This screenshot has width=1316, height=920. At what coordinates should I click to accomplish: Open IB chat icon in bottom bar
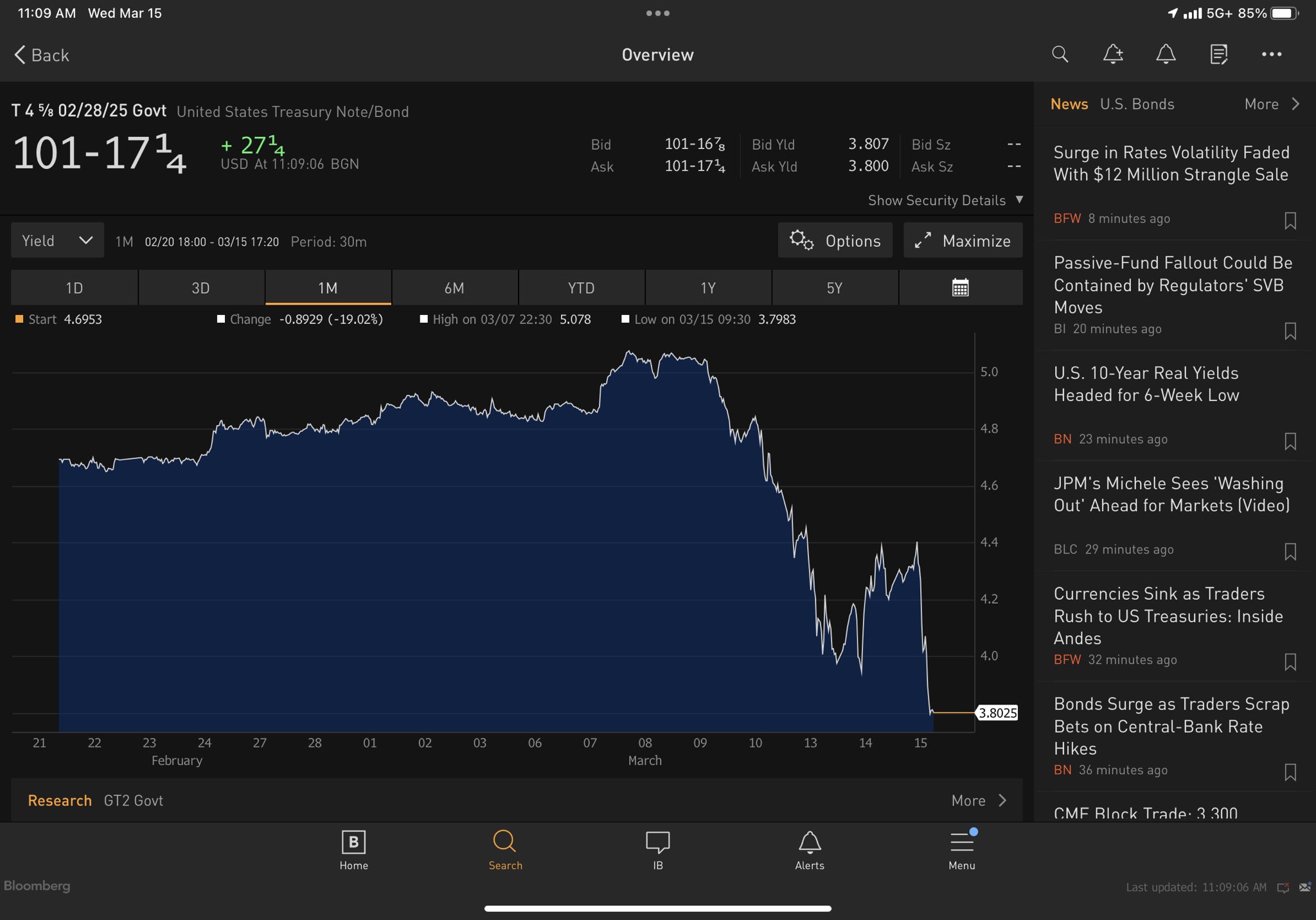pyautogui.click(x=657, y=849)
